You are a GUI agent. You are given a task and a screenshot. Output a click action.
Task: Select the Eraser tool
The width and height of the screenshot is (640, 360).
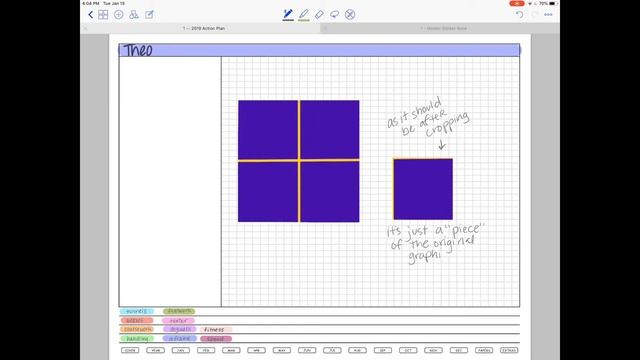319,15
